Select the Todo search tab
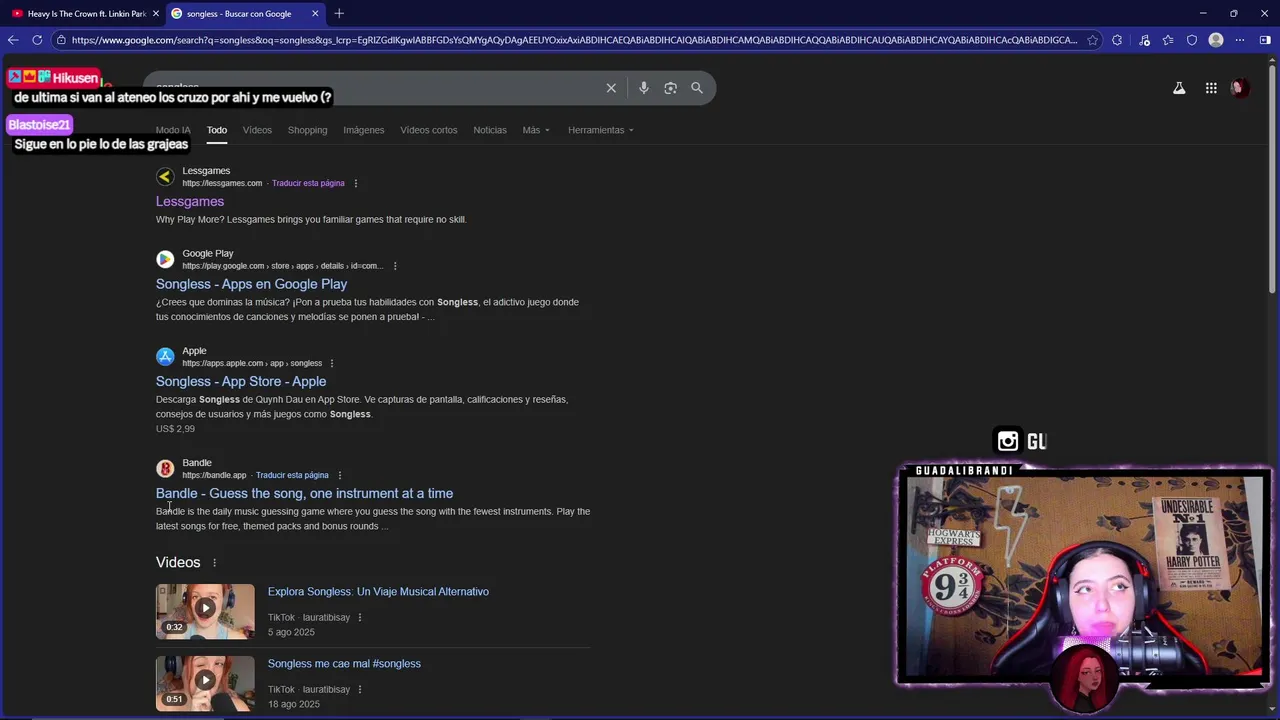This screenshot has height=720, width=1280. tap(217, 130)
